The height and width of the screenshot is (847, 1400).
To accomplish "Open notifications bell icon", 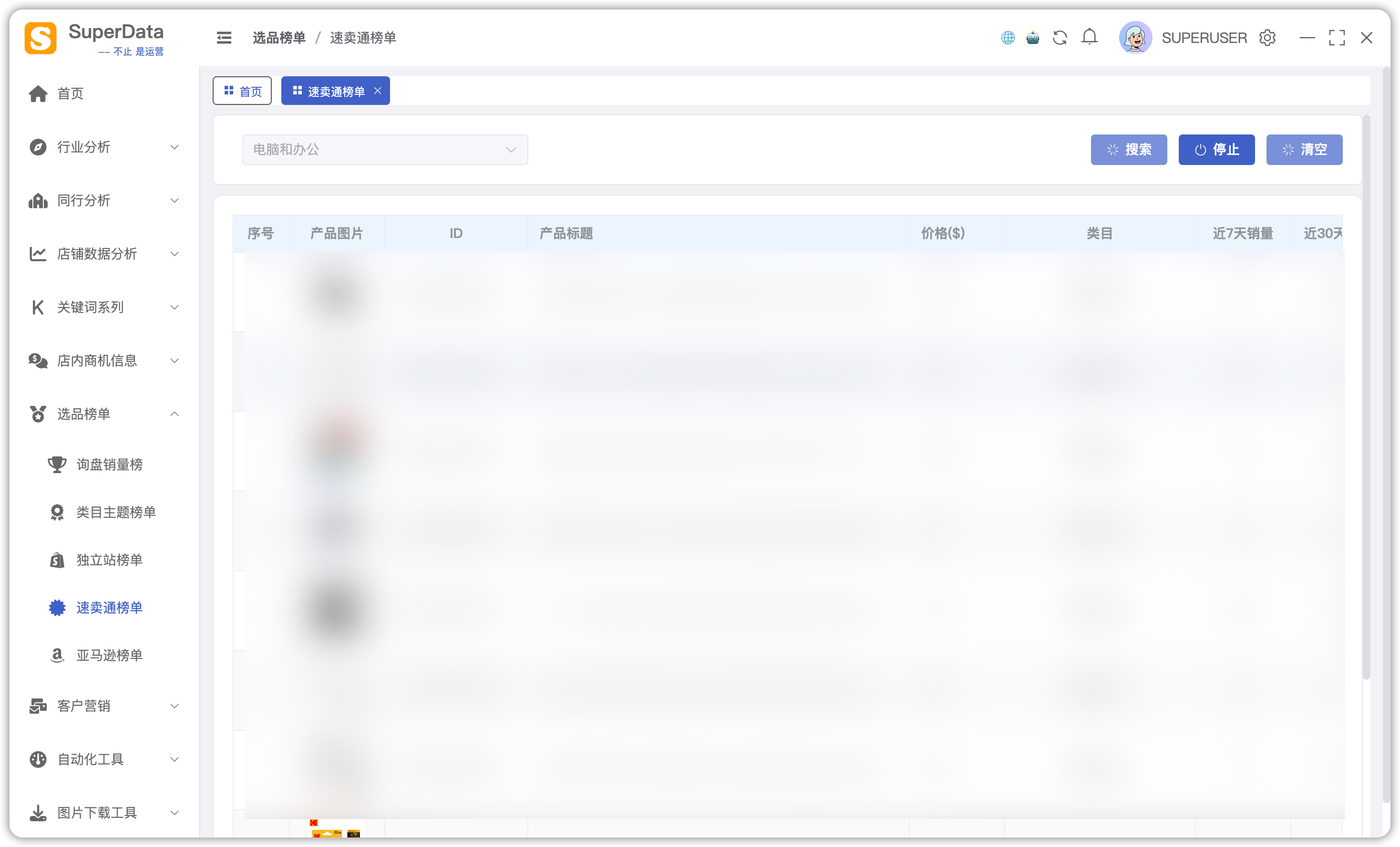I will point(1089,37).
